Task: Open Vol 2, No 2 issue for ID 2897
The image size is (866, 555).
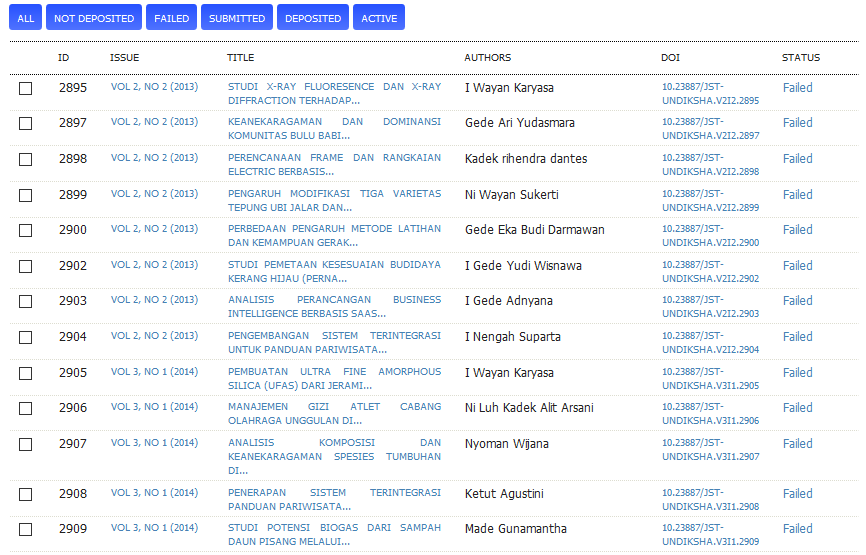Action: (x=154, y=122)
